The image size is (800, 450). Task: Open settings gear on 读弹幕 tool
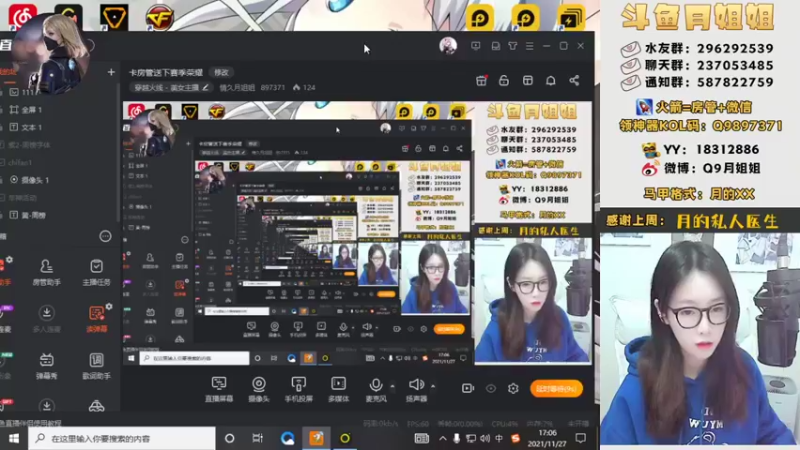pos(109,307)
